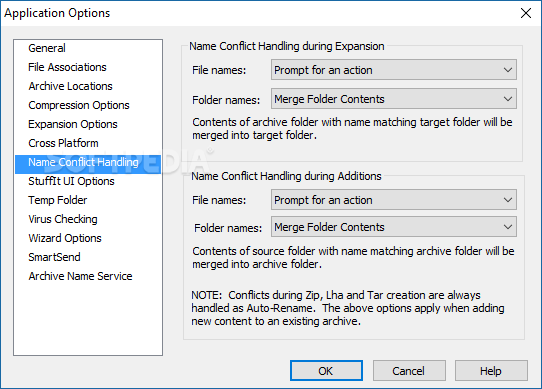Close the Application Options dialog
The width and height of the screenshot is (542, 389).
pos(526,13)
